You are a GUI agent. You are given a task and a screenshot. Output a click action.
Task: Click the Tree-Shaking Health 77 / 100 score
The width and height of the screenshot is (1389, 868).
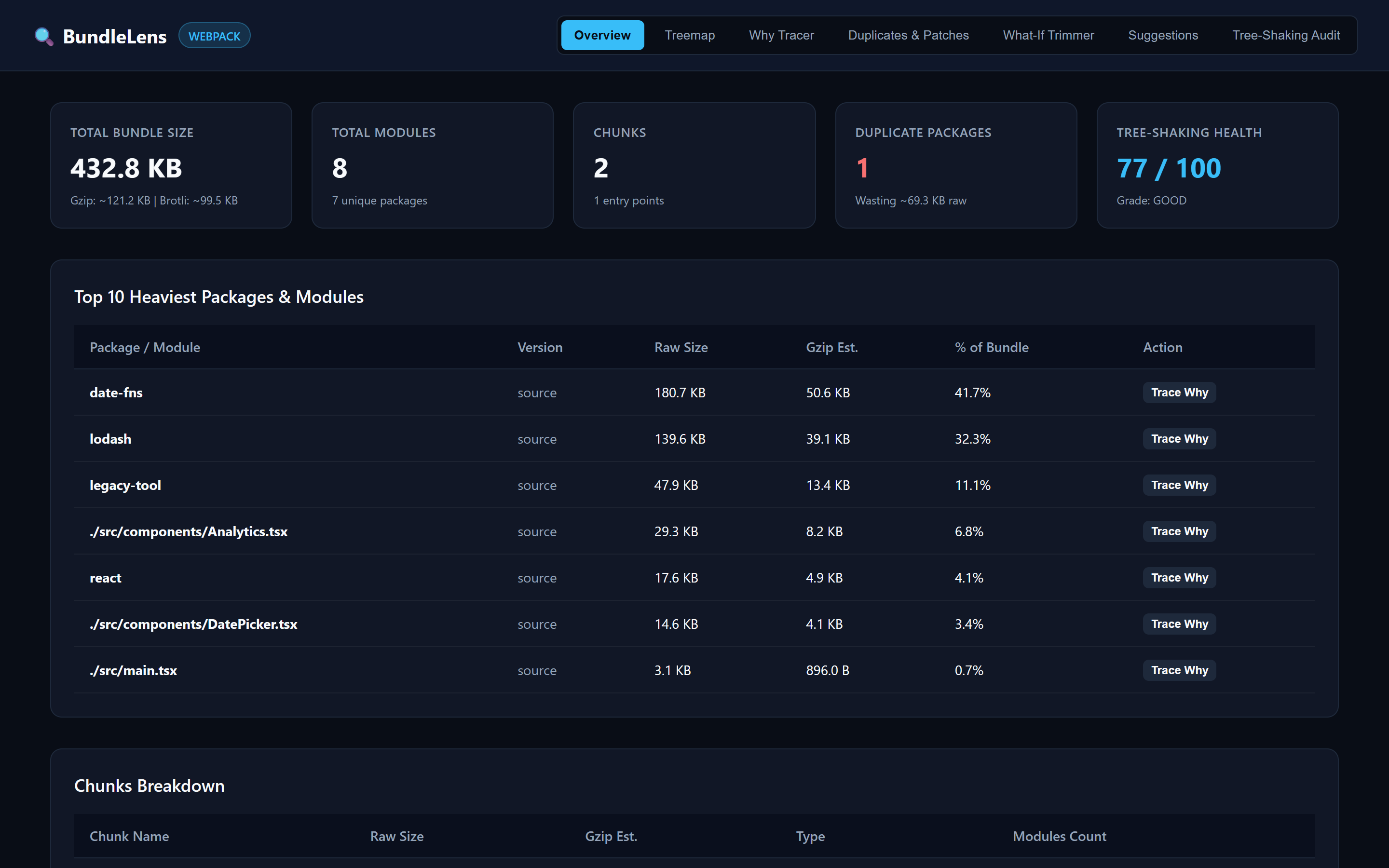point(1169,168)
